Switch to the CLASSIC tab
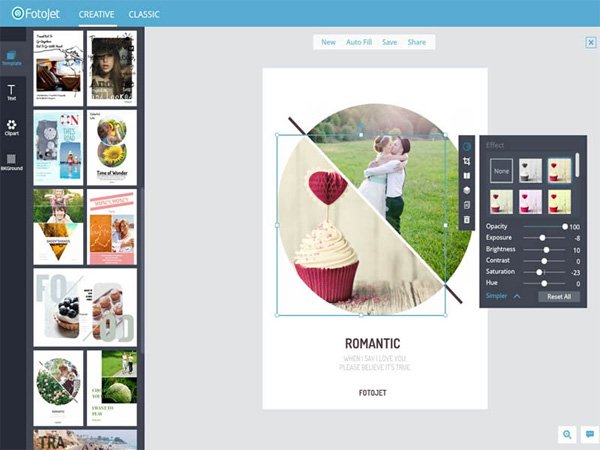This screenshot has height=450, width=600. [144, 15]
